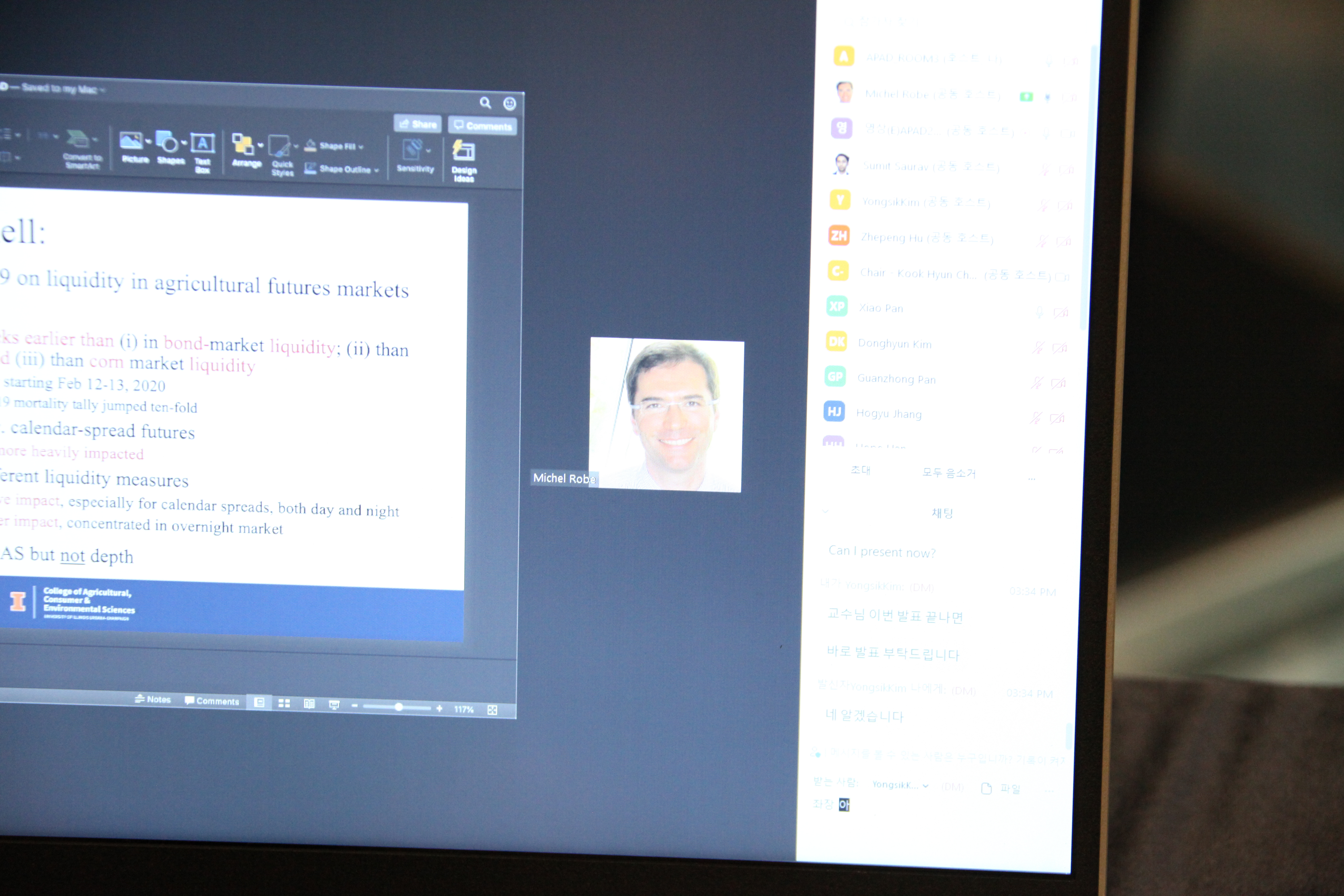Toggle Xiao Pan's video-off camera icon

tap(1061, 312)
